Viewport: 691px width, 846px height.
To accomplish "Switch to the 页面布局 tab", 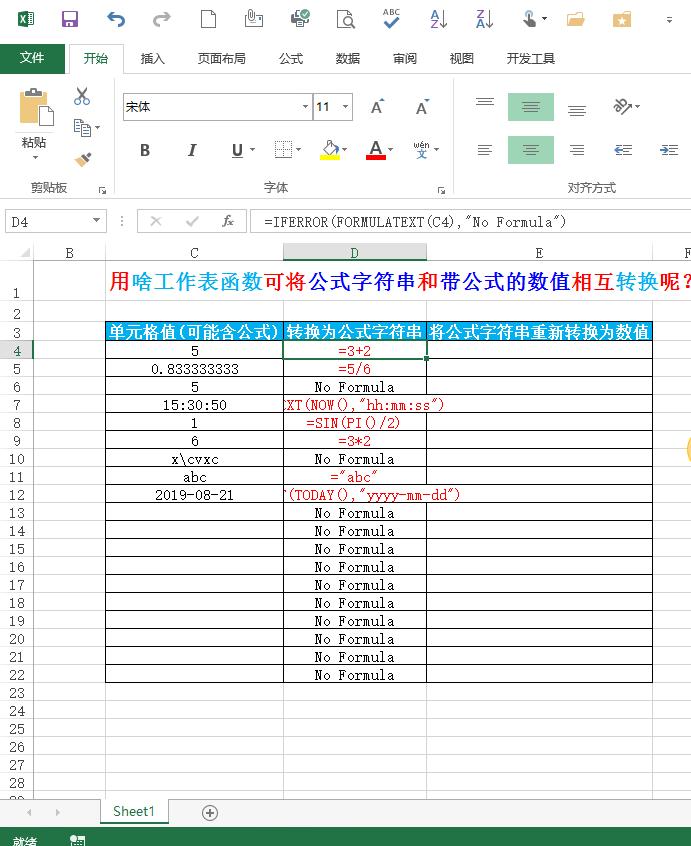I will click(x=222, y=58).
